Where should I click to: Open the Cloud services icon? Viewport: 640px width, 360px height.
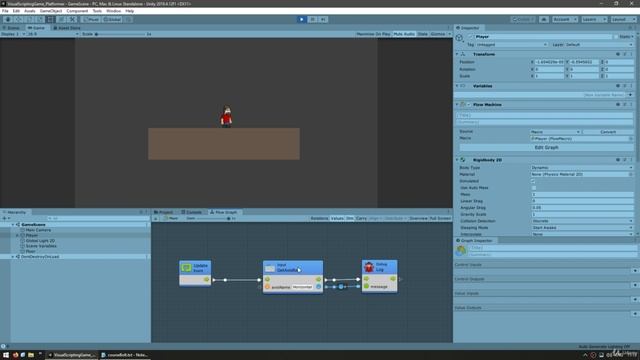pyautogui.click(x=544, y=19)
